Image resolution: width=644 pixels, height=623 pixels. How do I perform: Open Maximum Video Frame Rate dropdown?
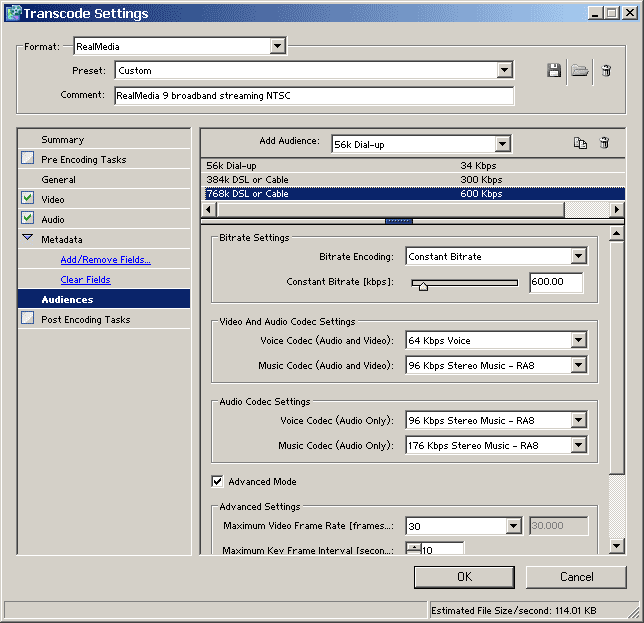coord(513,526)
